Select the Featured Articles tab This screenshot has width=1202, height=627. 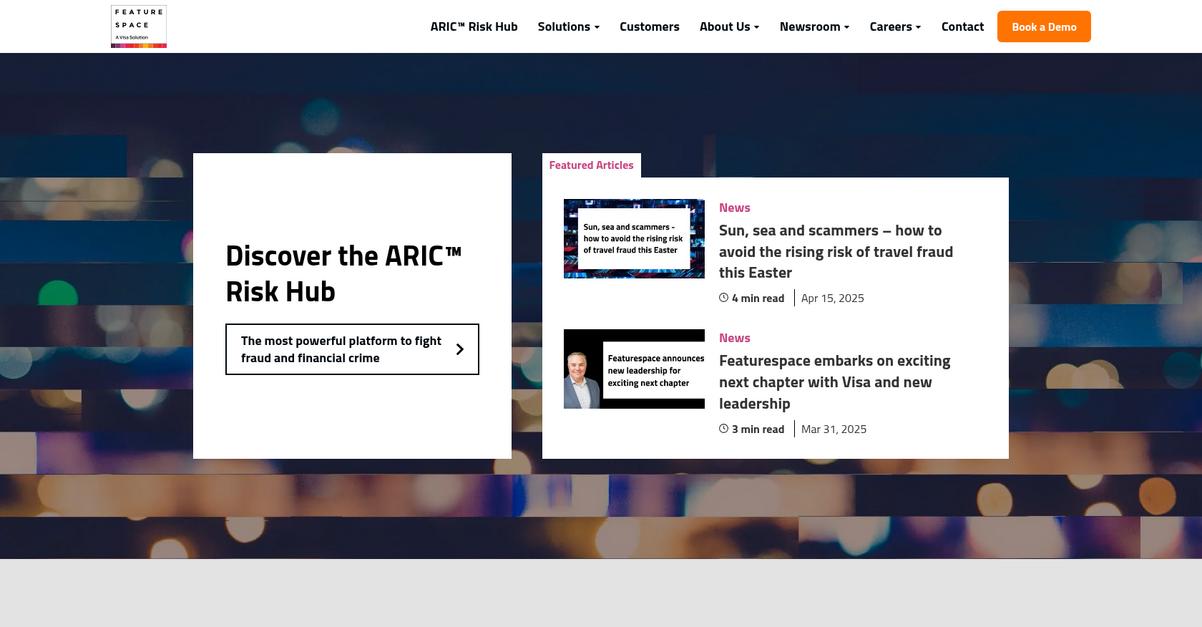(591, 165)
